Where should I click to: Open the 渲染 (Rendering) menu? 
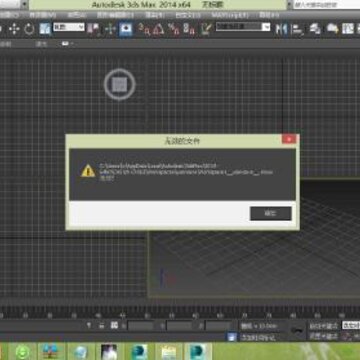[x=155, y=15]
